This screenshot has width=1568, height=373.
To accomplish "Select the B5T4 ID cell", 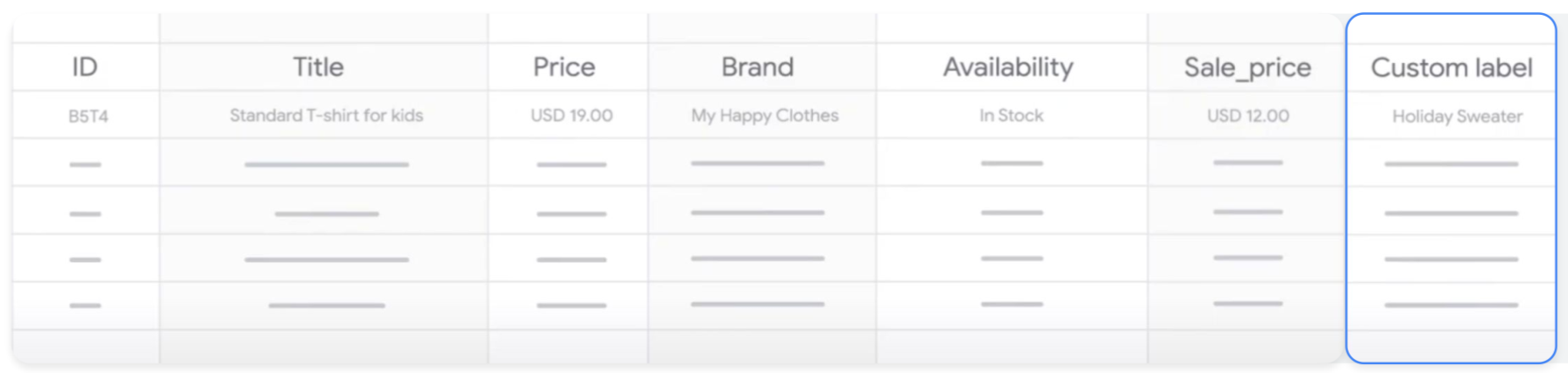I will tap(88, 116).
